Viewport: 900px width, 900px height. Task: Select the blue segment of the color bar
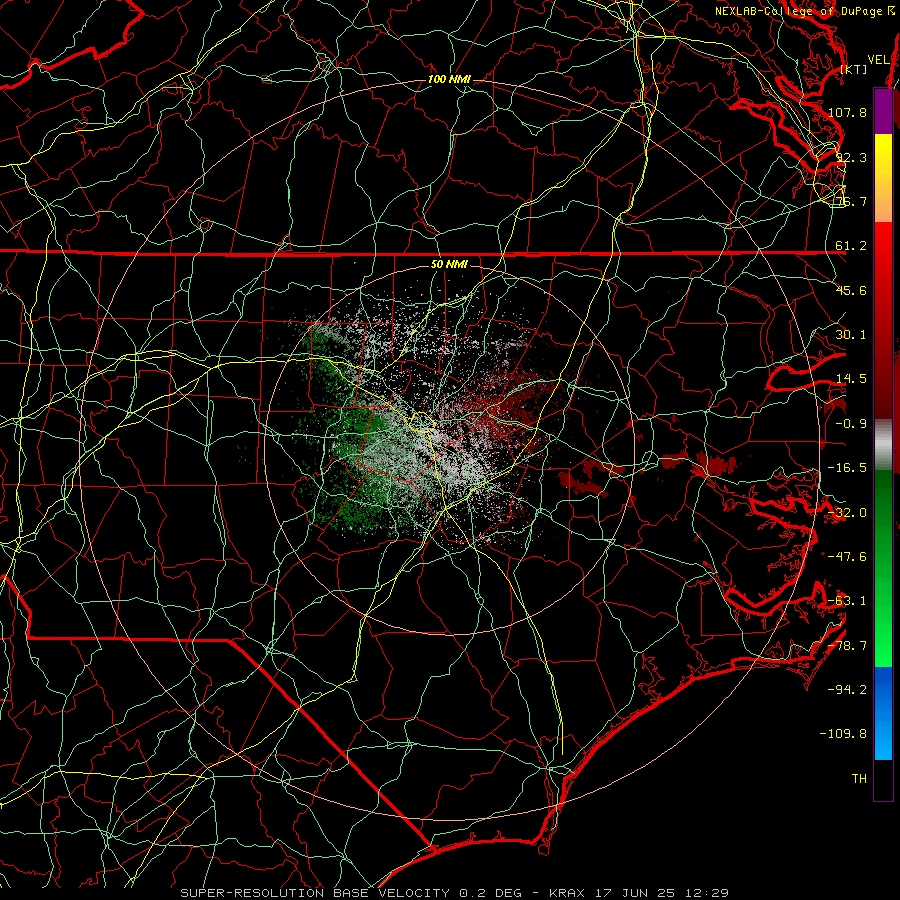point(883,713)
